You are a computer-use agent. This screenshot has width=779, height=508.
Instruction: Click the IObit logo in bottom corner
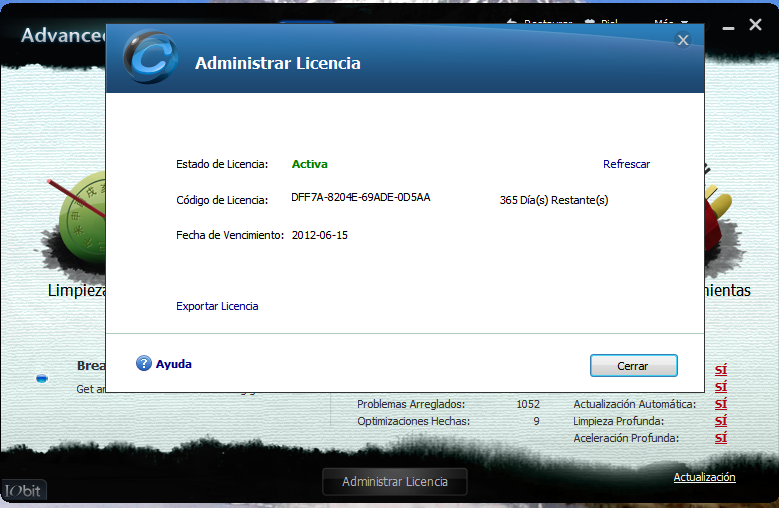pyautogui.click(x=23, y=491)
